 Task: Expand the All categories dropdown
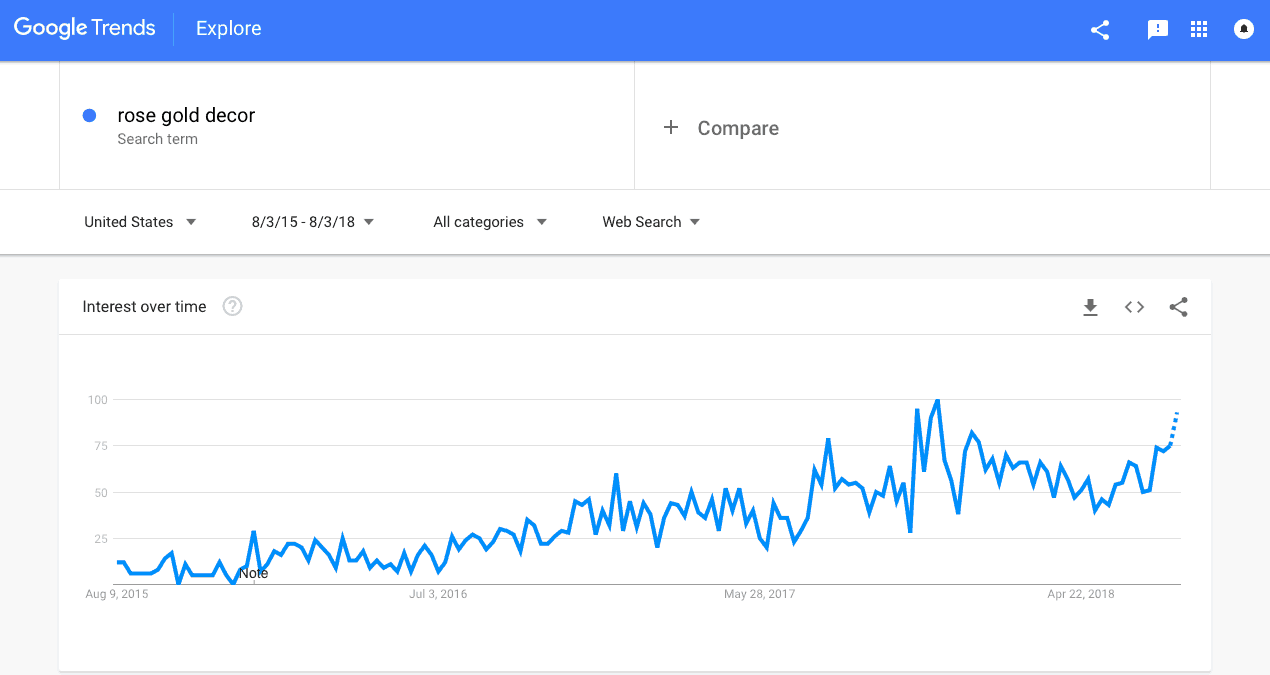[x=488, y=221]
